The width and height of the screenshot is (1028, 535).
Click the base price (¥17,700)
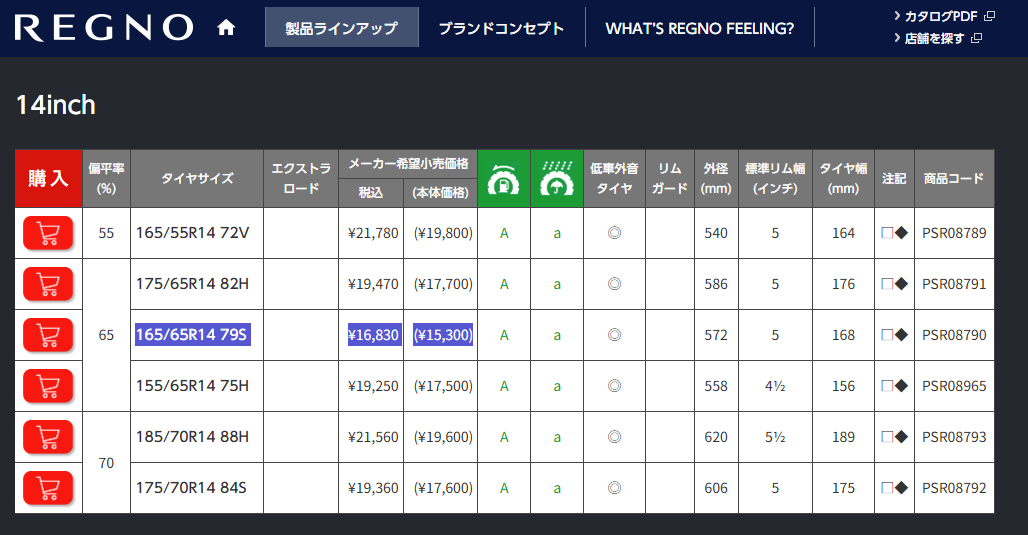tap(443, 284)
